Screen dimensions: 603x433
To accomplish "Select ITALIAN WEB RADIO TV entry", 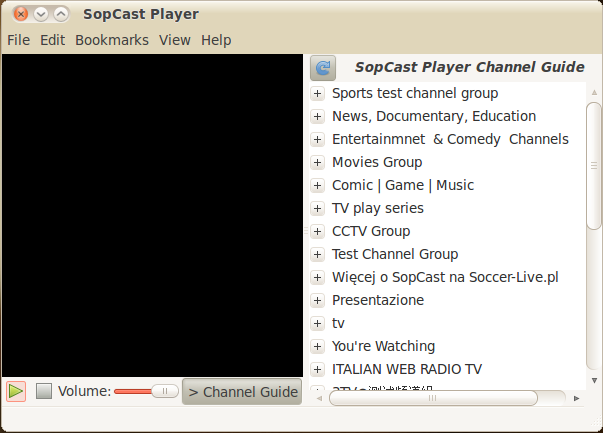I will [x=406, y=369].
